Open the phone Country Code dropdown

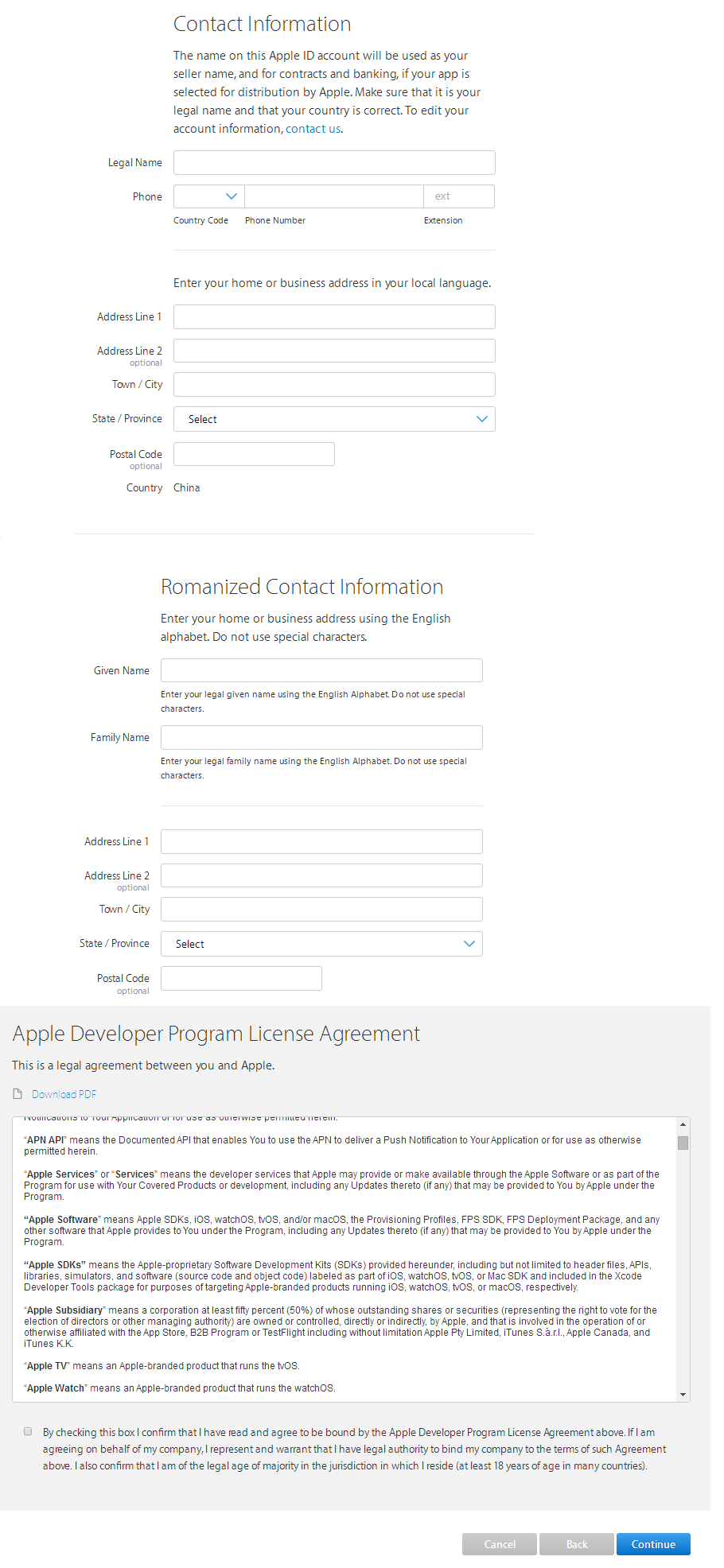208,196
